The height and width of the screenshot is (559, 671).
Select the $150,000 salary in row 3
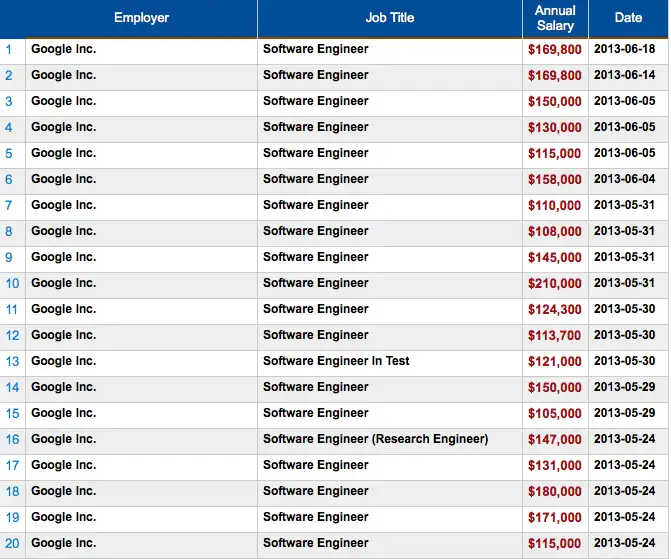(555, 101)
